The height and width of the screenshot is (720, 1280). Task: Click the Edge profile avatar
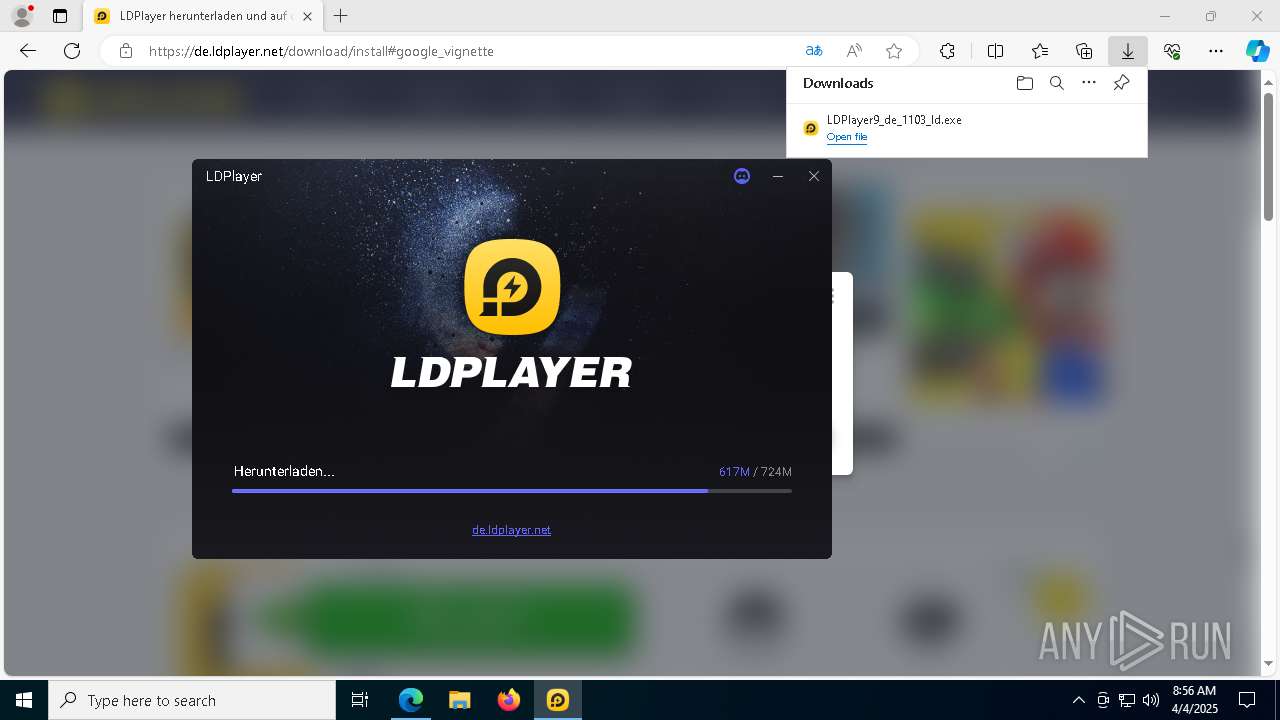tap(22, 16)
